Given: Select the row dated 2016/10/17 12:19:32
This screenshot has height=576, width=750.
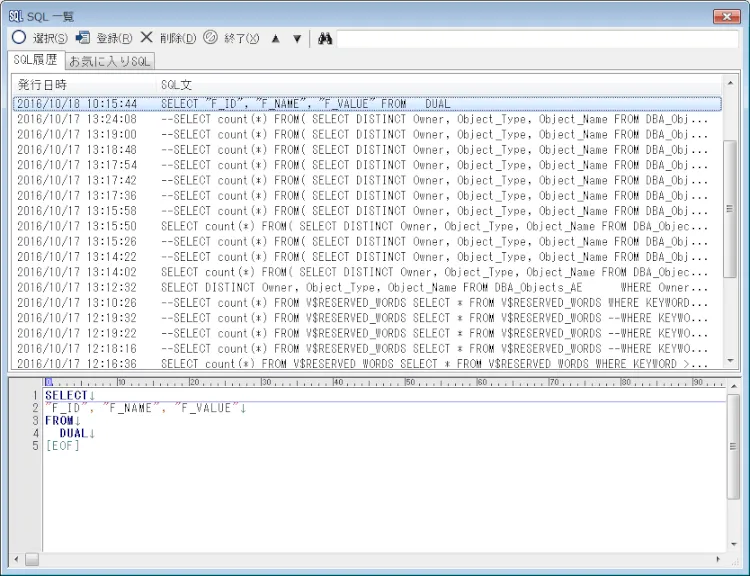Looking at the screenshot, I should 367,318.
